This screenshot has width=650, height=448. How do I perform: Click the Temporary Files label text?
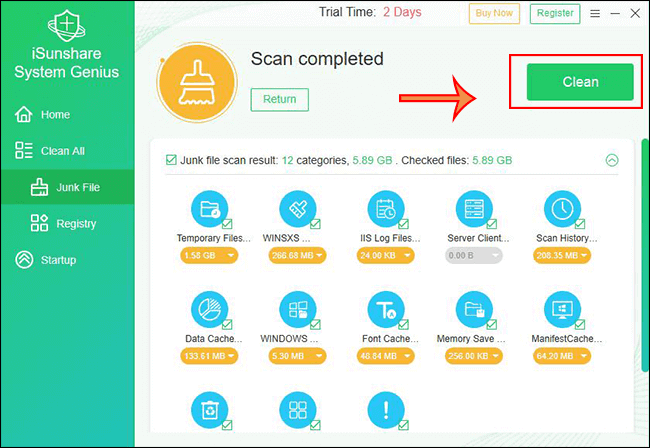coord(213,238)
